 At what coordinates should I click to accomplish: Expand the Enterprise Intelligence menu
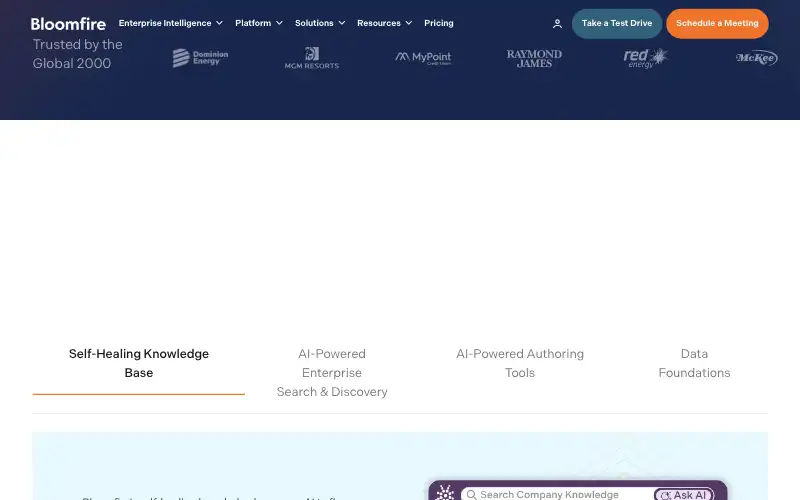[x=170, y=23]
